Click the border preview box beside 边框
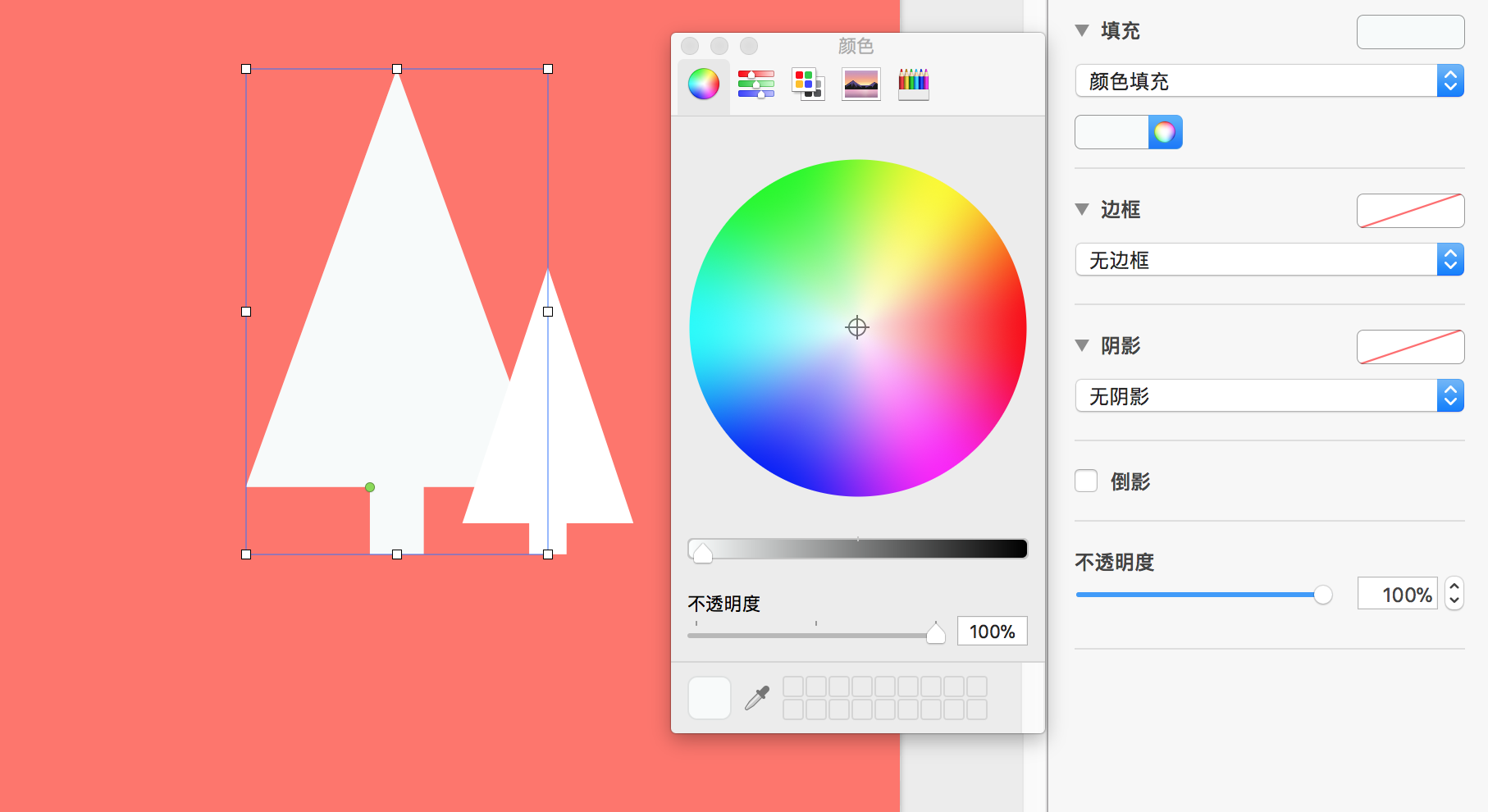The width and height of the screenshot is (1488, 812). pos(1410,211)
